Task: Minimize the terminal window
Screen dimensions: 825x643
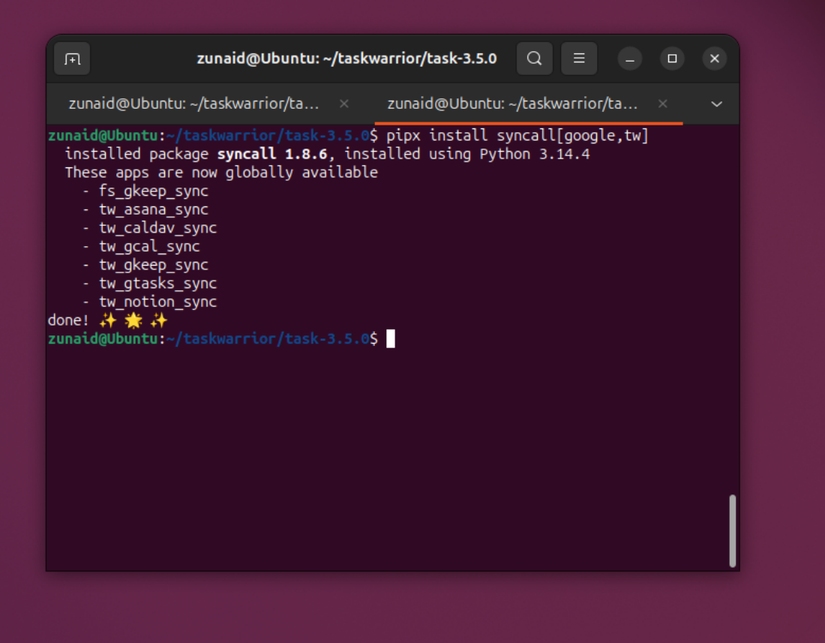Action: pyautogui.click(x=630, y=58)
